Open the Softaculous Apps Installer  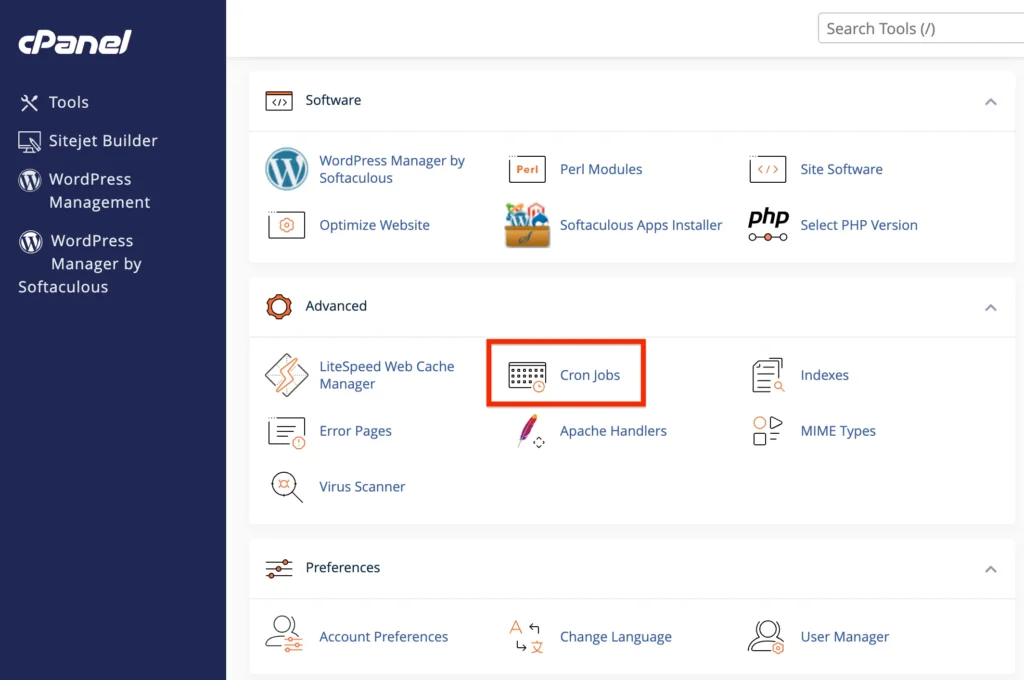527,225
